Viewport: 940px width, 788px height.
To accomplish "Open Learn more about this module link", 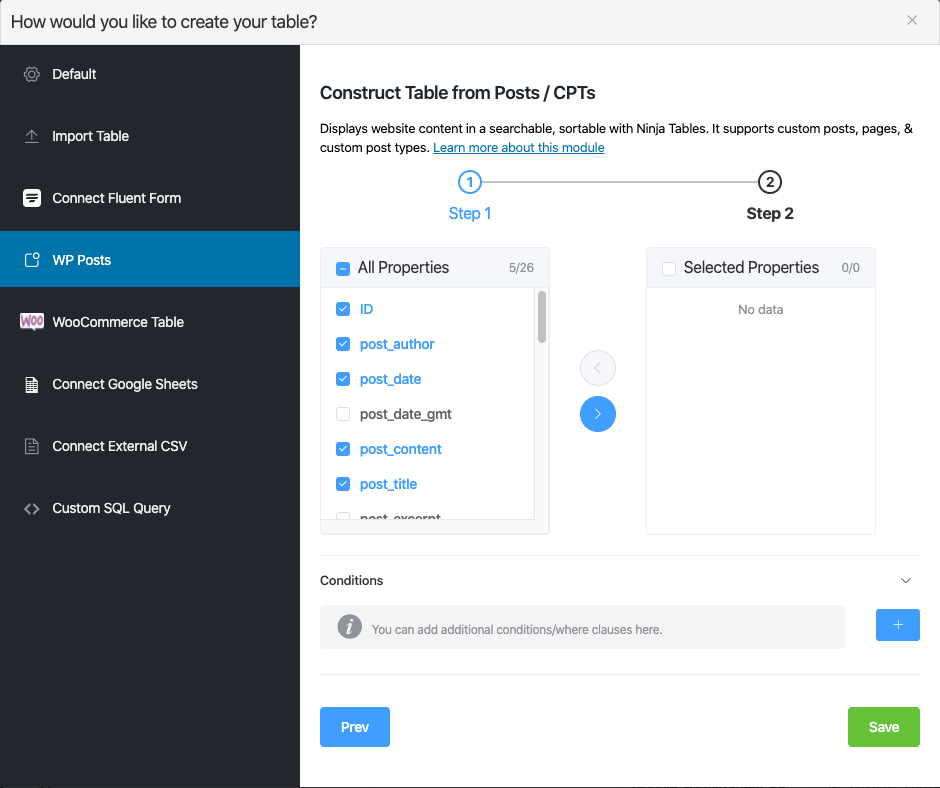I will (x=518, y=148).
